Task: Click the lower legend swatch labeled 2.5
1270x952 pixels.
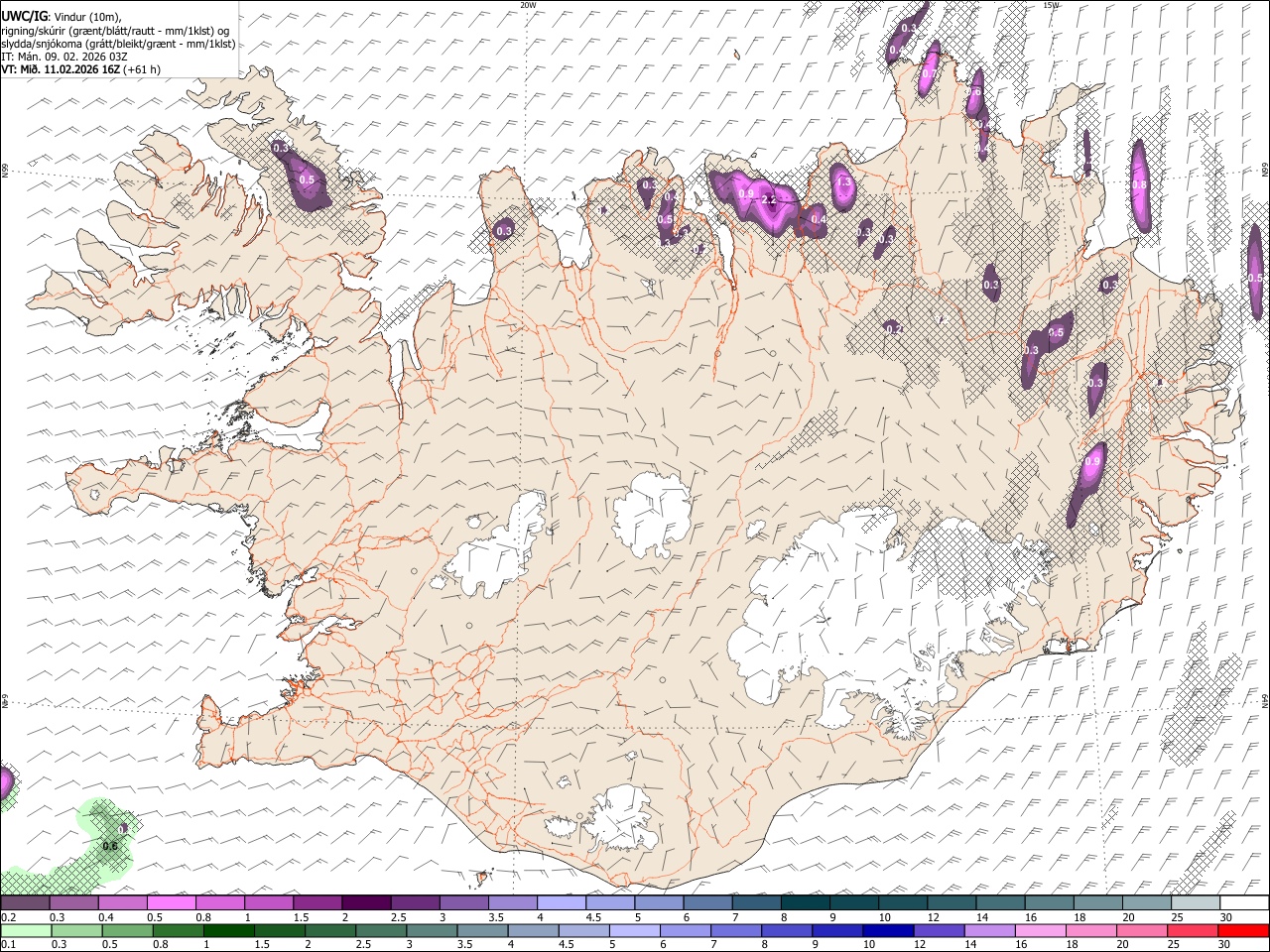Action: click(380, 931)
